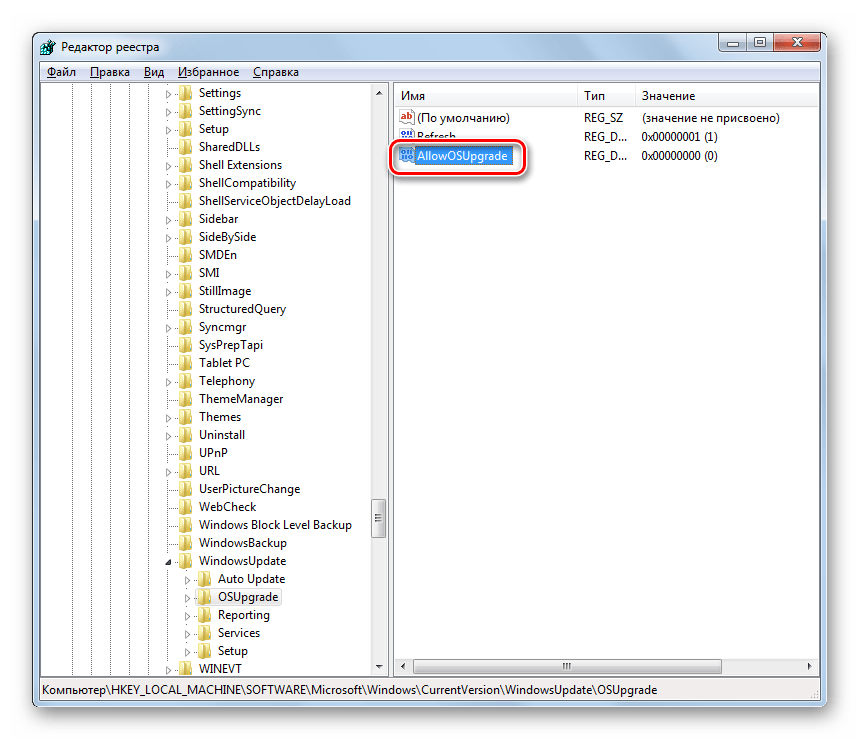Select the Reporting tree item

pos(243,615)
